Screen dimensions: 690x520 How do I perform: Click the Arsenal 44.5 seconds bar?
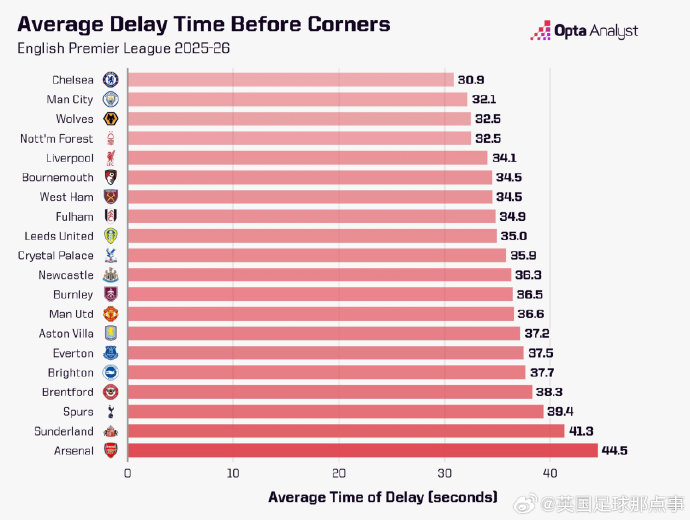coord(362,450)
